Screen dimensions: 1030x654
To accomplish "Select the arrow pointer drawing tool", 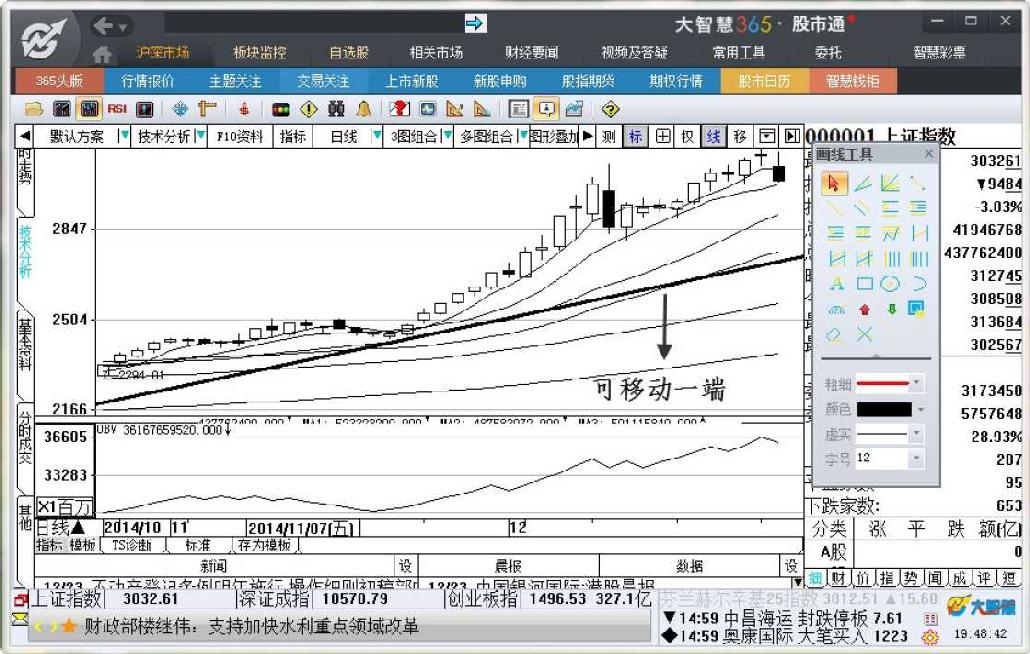I will pyautogui.click(x=834, y=183).
